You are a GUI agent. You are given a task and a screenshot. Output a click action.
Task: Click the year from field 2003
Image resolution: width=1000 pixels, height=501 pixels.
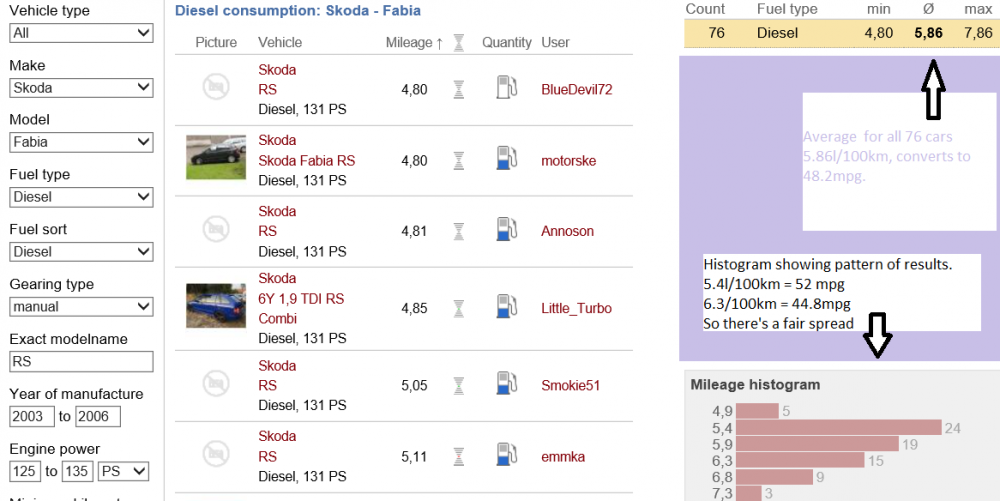click(33, 417)
